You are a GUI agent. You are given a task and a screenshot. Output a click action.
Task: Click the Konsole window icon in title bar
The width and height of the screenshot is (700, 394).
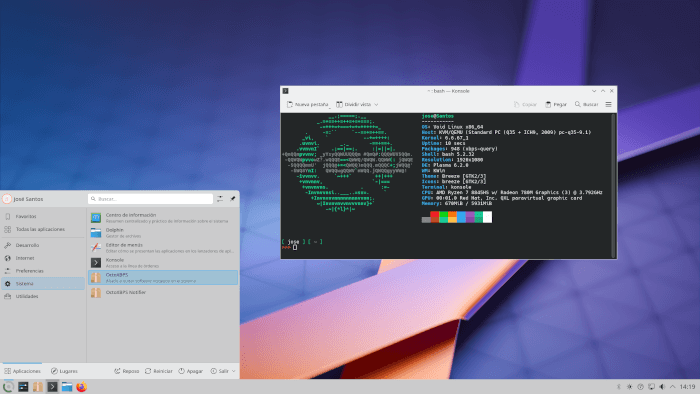tap(286, 91)
